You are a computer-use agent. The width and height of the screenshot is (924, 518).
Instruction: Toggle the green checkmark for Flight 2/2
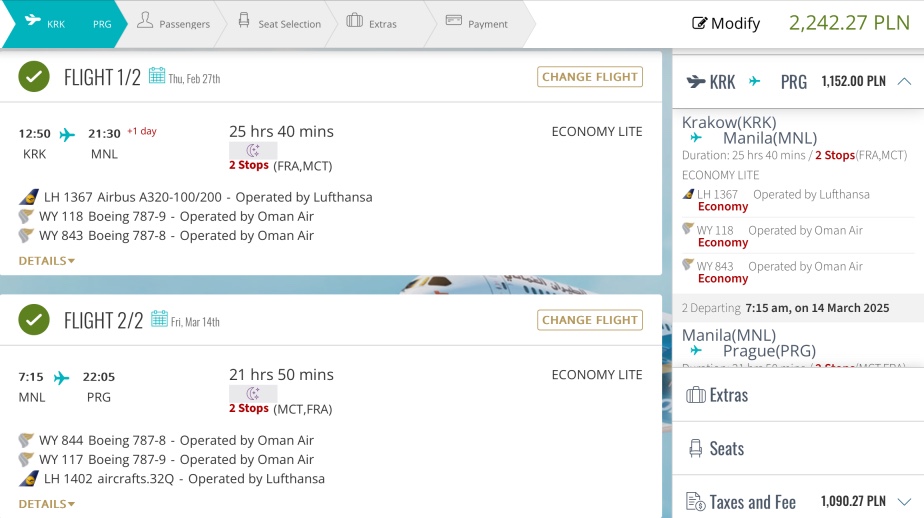click(34, 319)
